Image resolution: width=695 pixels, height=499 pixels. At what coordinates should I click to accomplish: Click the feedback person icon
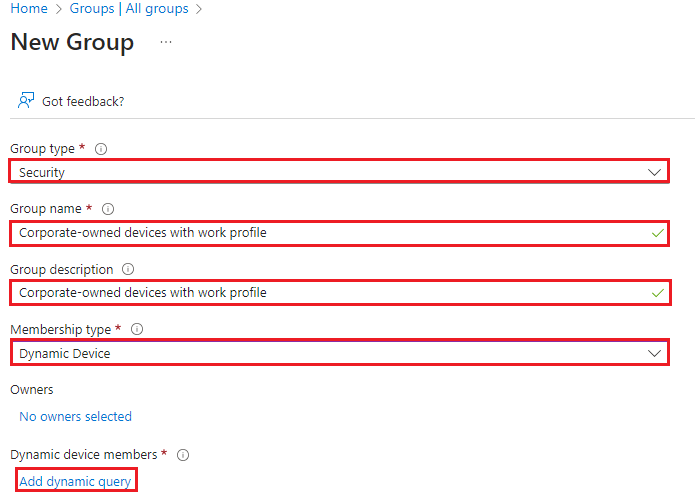pos(26,101)
